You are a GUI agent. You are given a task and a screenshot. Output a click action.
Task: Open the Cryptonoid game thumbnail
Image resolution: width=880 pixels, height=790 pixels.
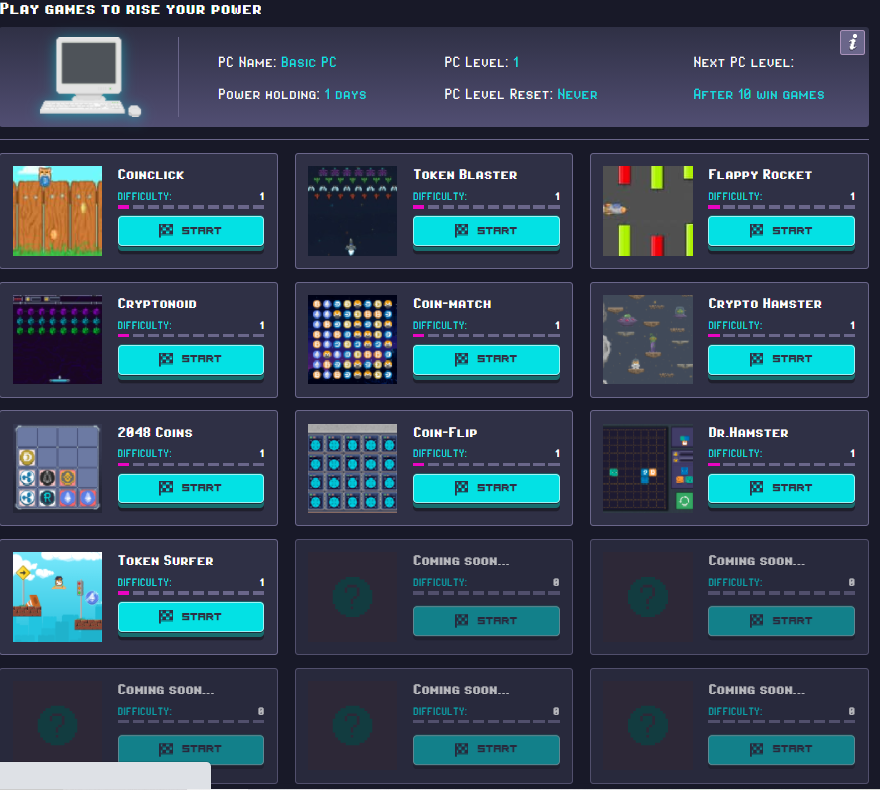57,339
